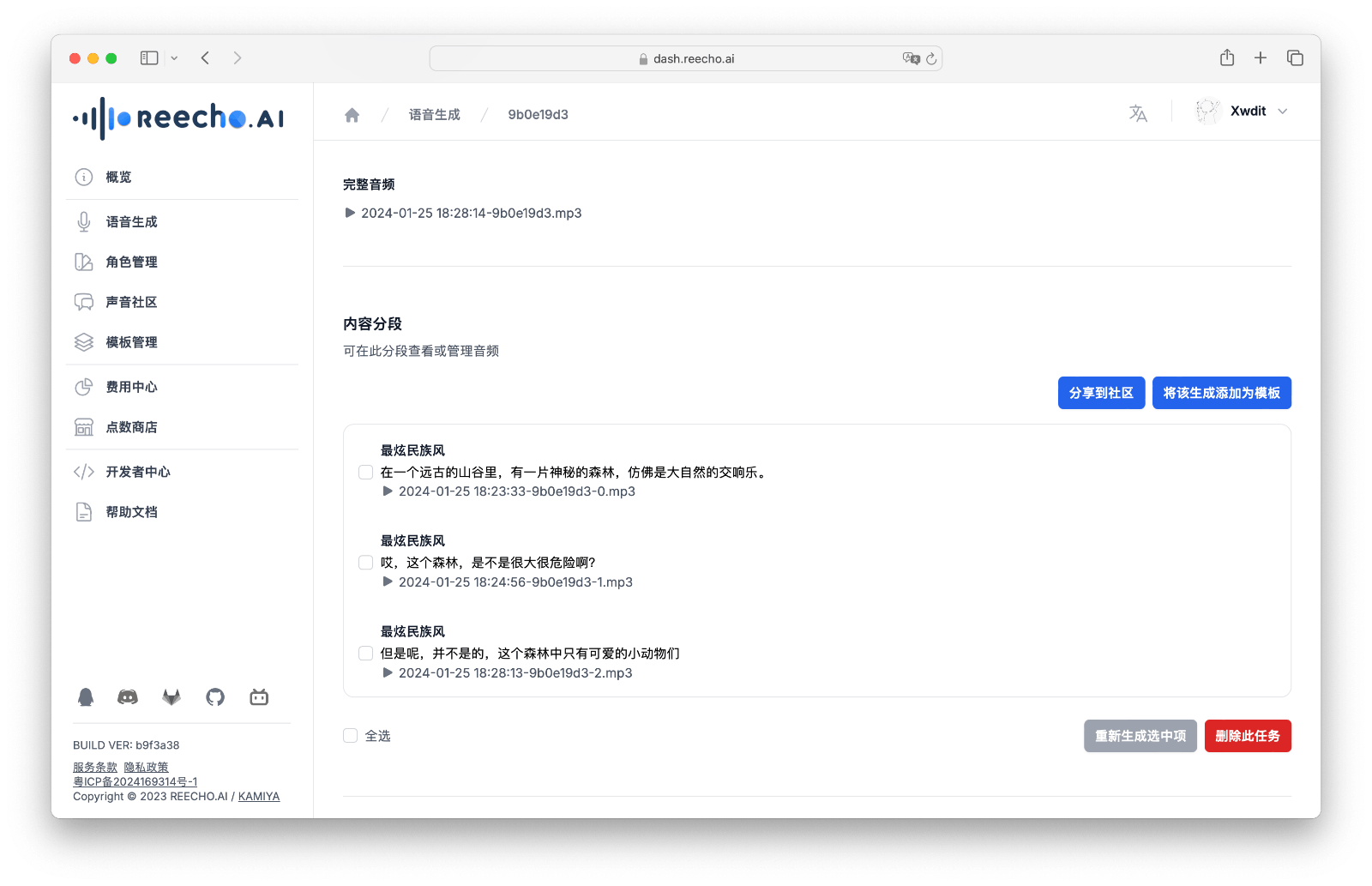Open the 点数商店 shop icon
1372x886 pixels.
point(83,426)
